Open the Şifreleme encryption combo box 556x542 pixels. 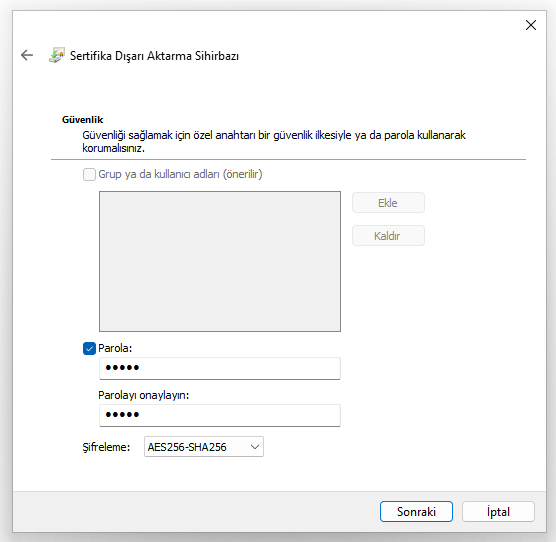click(204, 447)
